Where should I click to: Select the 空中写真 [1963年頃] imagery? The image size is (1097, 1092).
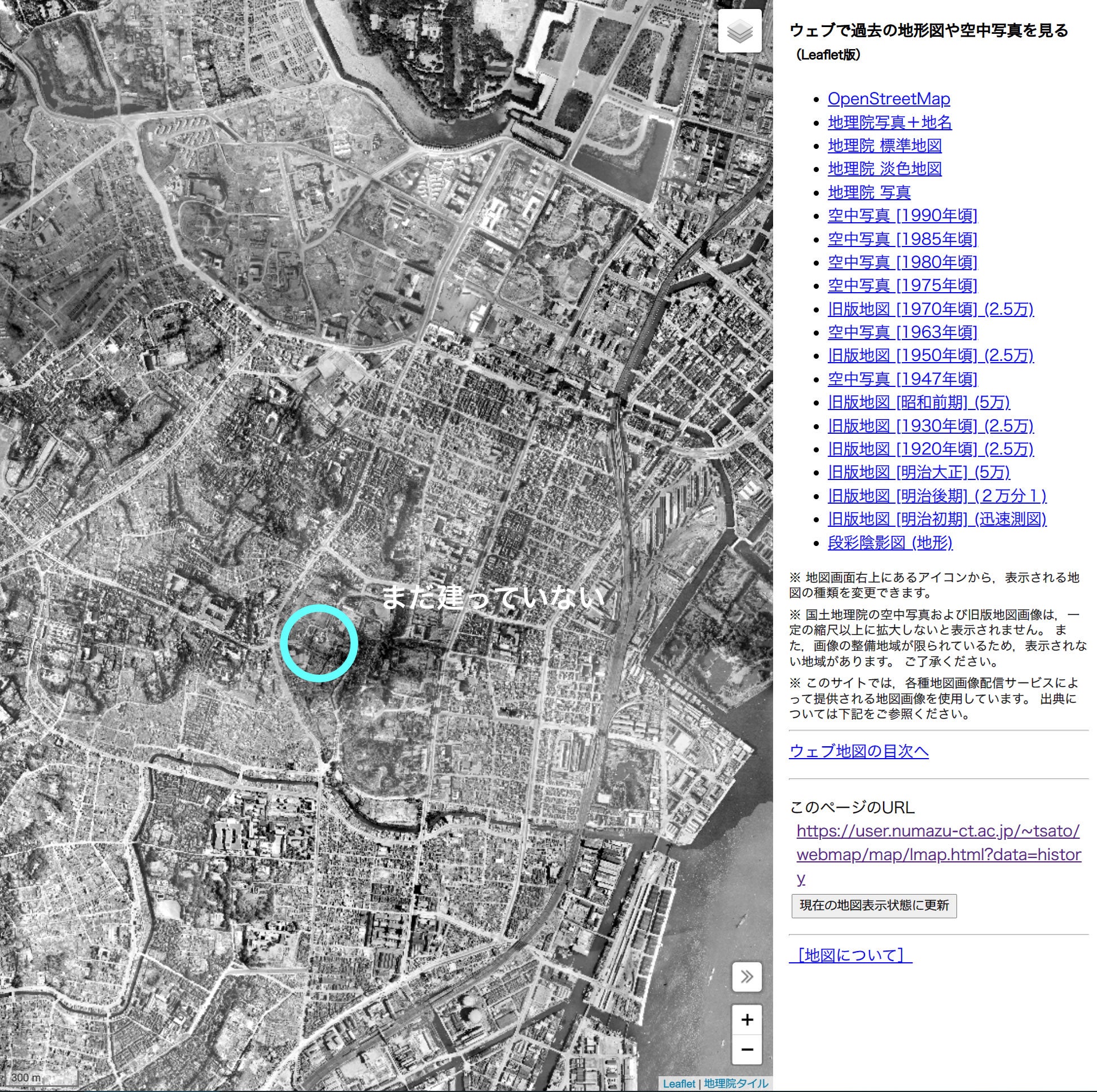click(x=903, y=333)
